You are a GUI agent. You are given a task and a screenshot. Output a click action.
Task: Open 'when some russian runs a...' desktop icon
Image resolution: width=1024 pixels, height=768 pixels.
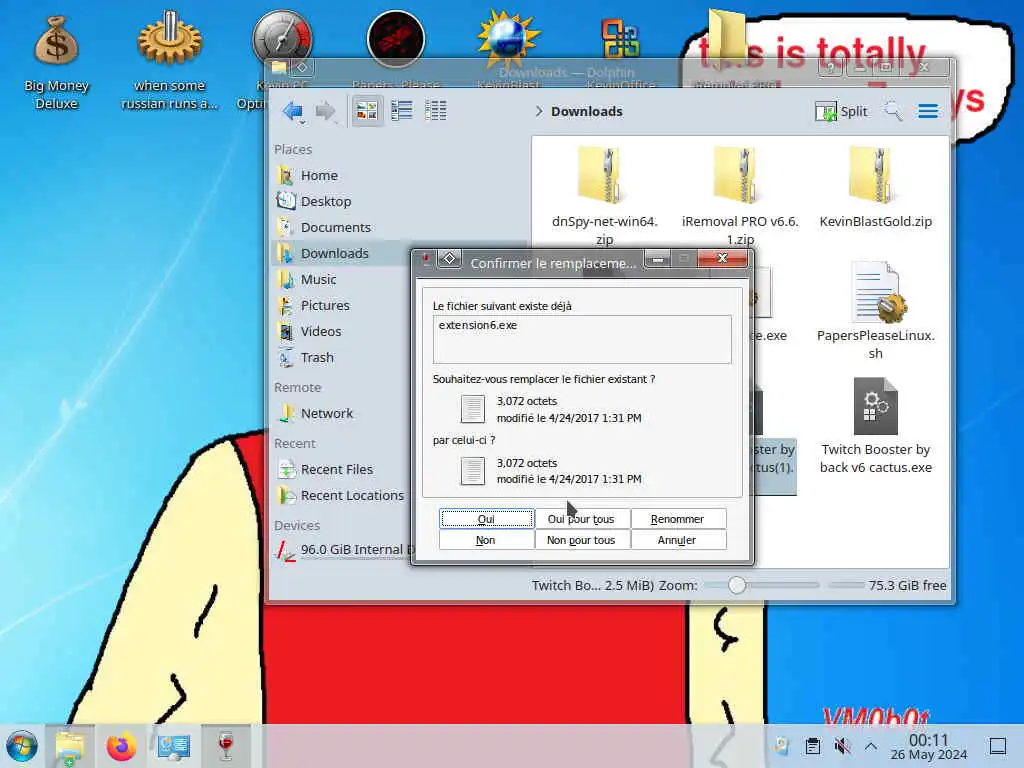[x=169, y=60]
